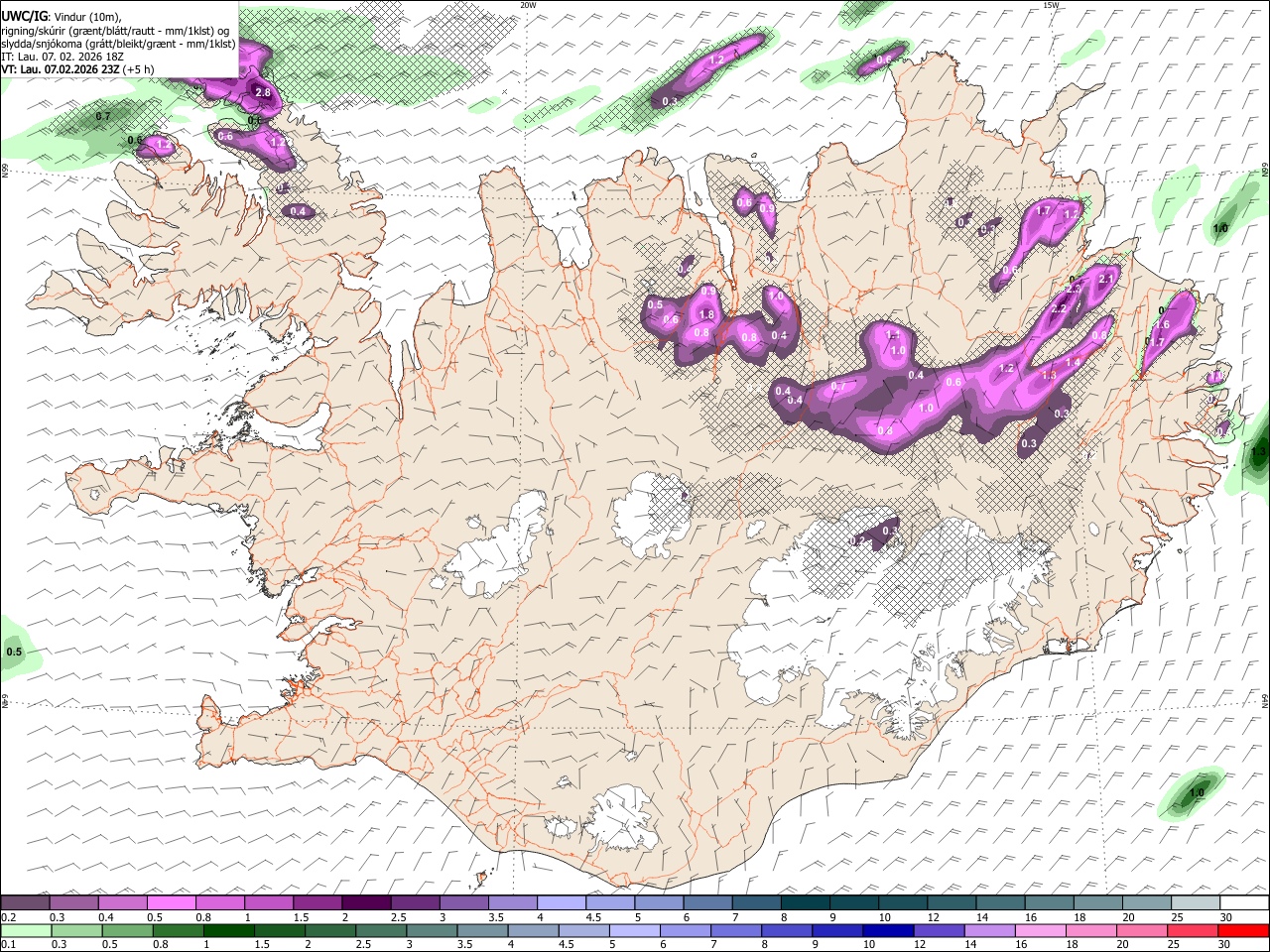Click the UWC/IG title text
1270x952 pixels.
pyautogui.click(x=24, y=16)
